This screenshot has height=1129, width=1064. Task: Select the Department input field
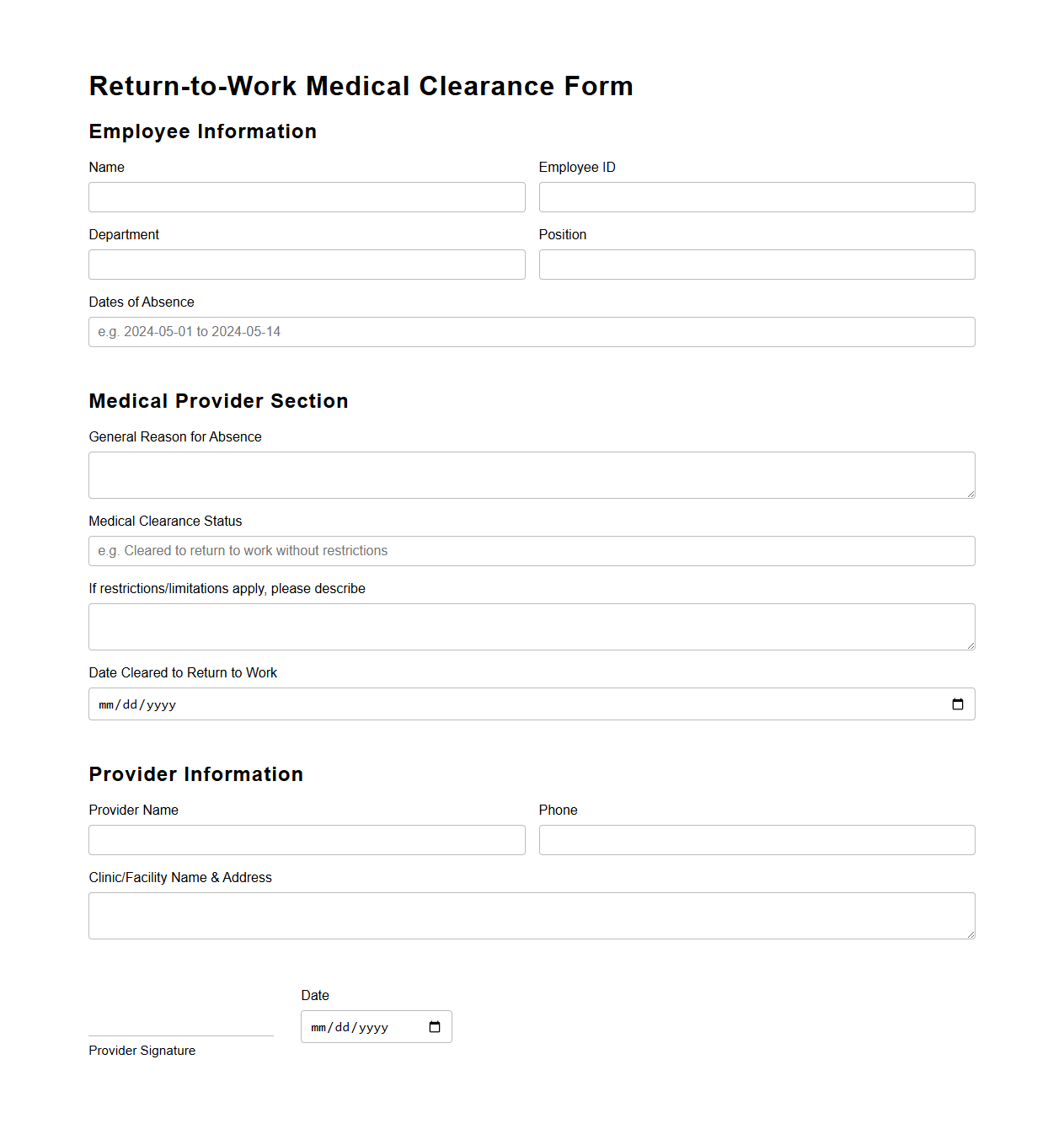point(307,264)
